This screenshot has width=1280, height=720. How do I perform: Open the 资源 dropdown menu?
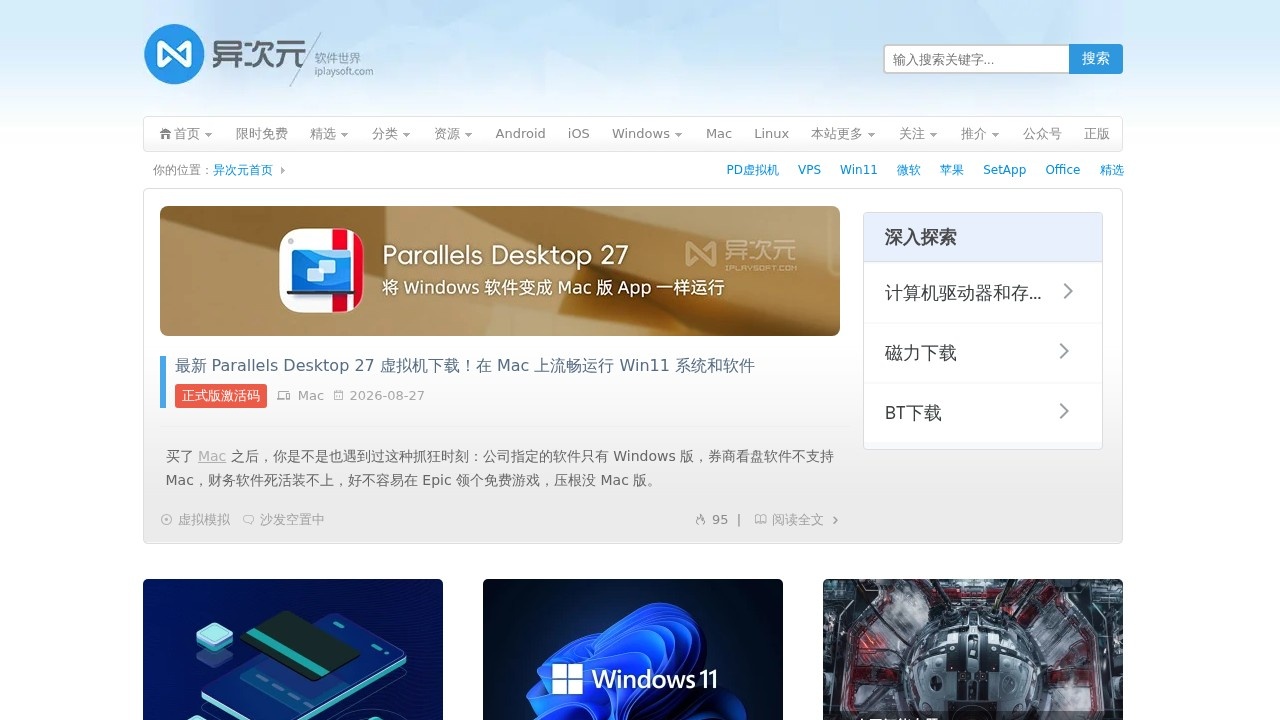453,134
